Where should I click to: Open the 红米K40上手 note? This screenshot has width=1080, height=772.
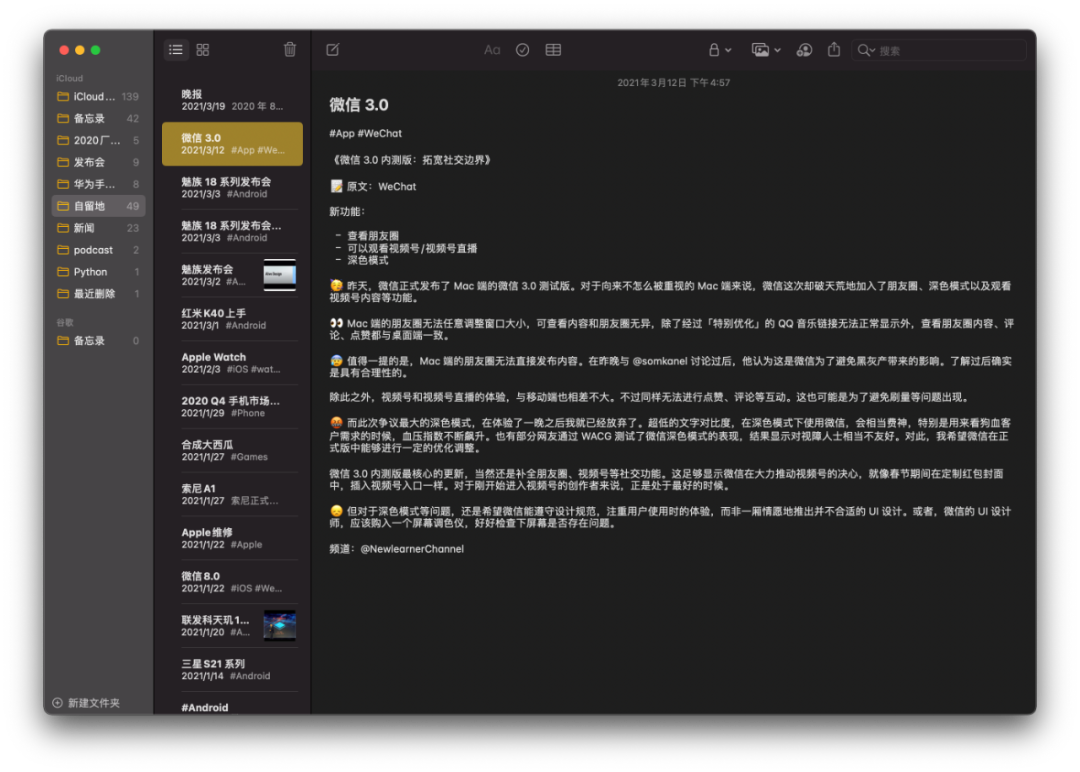pos(232,319)
